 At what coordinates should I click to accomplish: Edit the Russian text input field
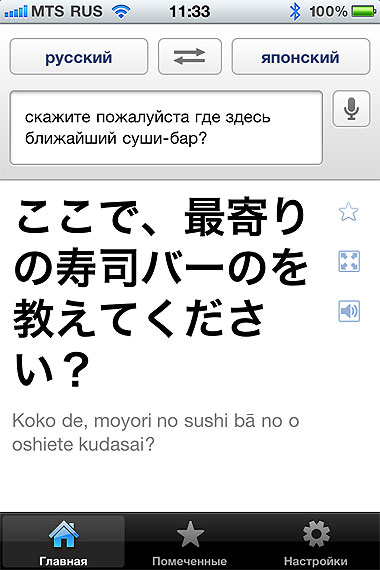(166, 128)
